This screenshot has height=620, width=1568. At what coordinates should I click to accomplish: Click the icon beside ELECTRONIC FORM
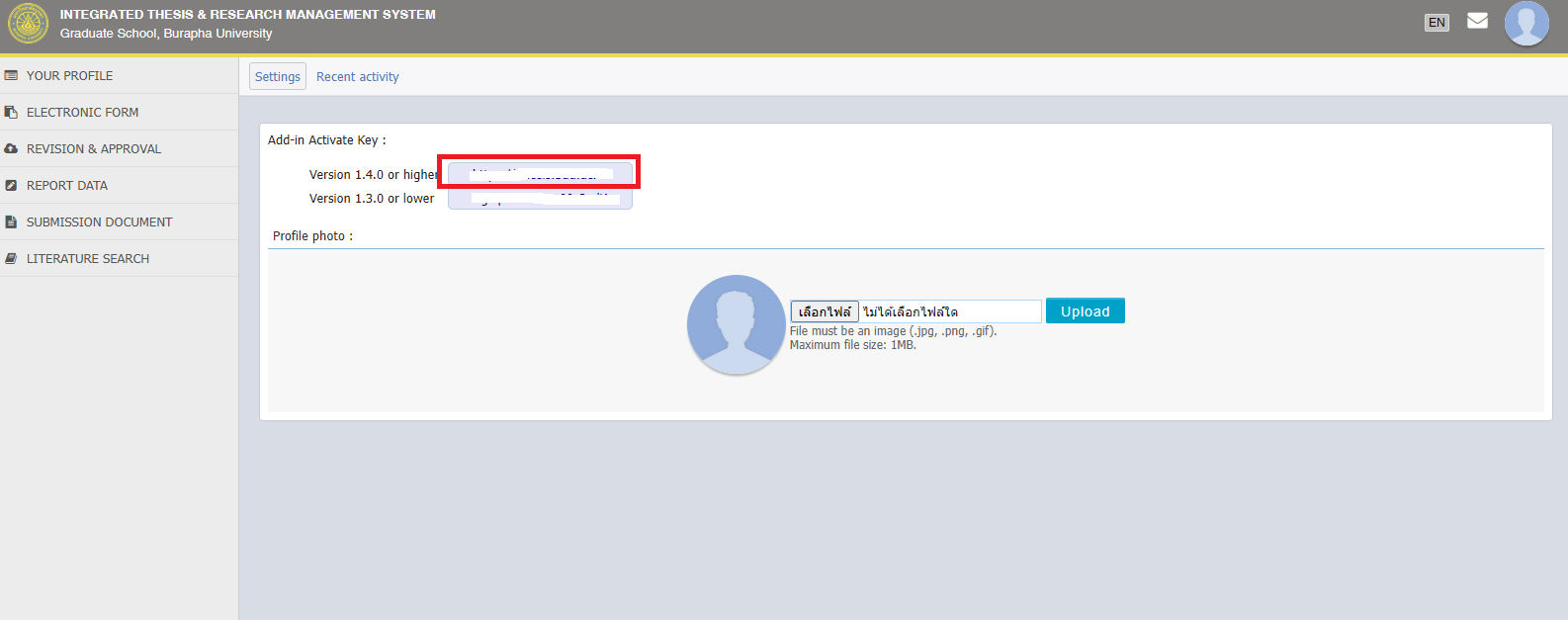11,113
